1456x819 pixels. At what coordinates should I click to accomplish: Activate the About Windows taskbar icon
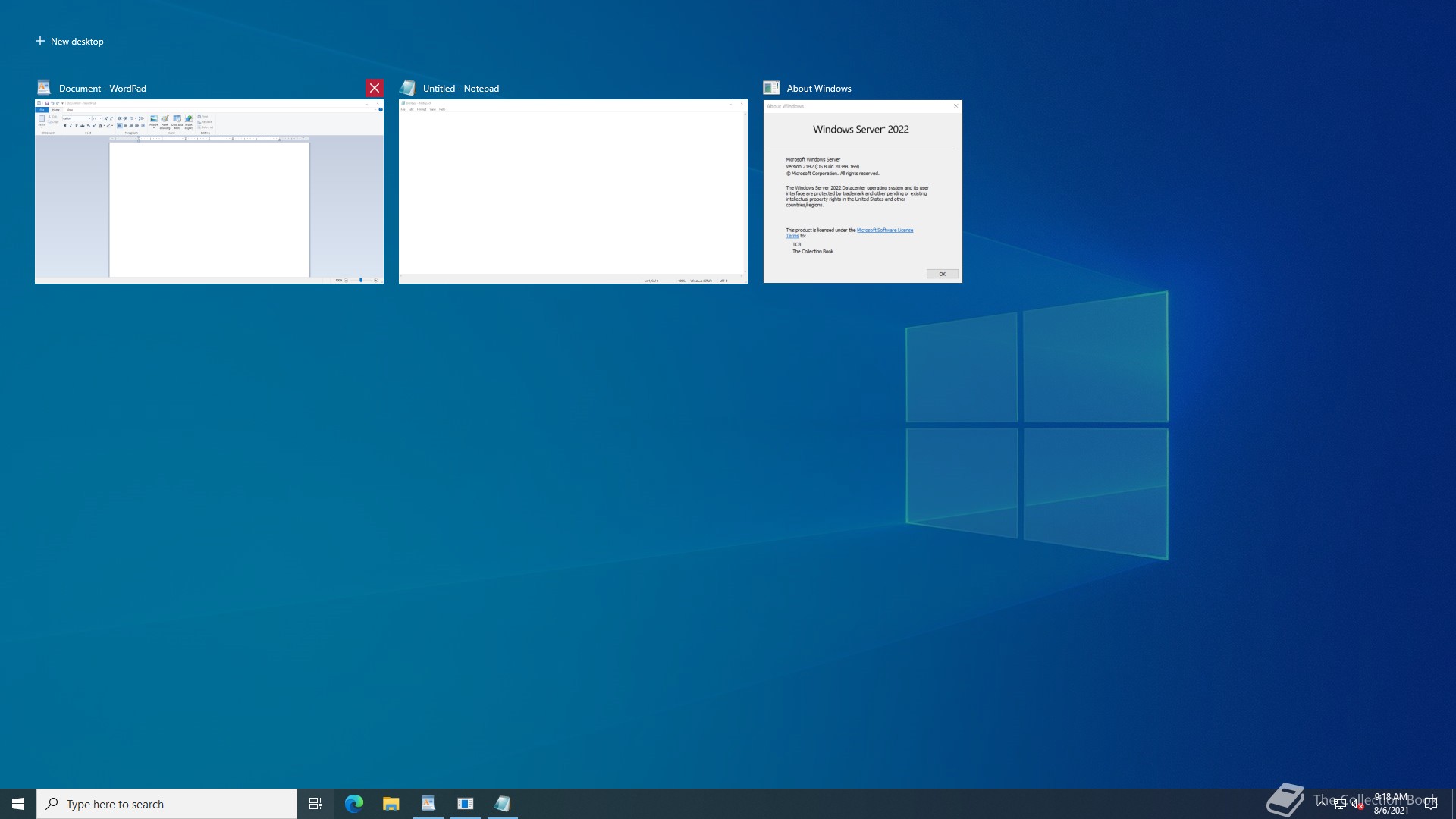pyautogui.click(x=466, y=804)
